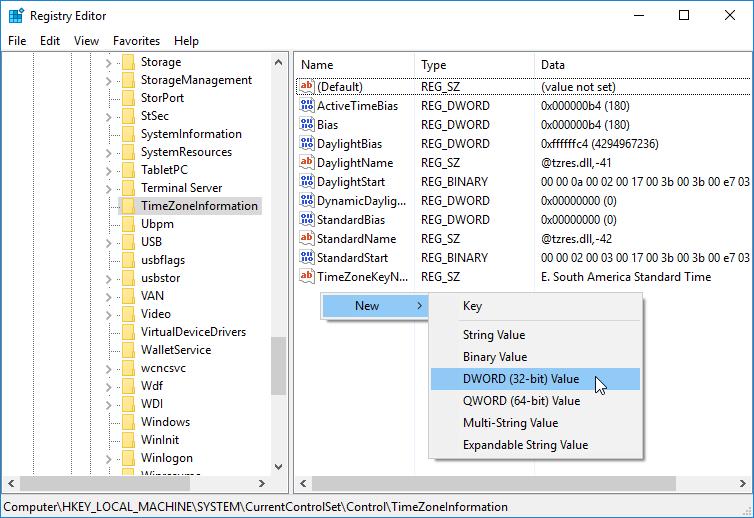This screenshot has height=518, width=754.
Task: Click the WinInit folder icon
Action: click(x=128, y=440)
